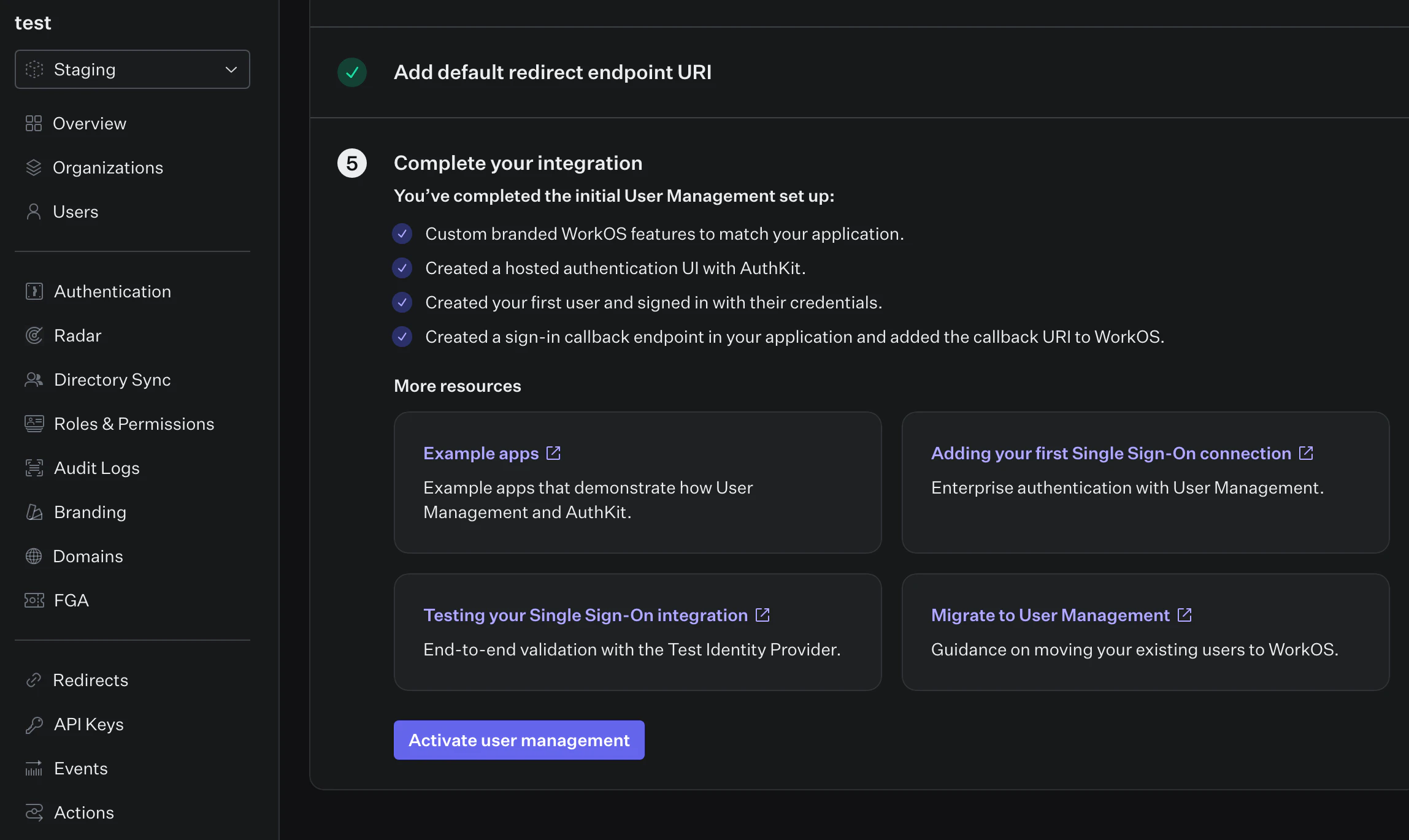This screenshot has width=1409, height=840.
Task: Open Testing your Single Sign-On integration link
Action: tap(585, 615)
